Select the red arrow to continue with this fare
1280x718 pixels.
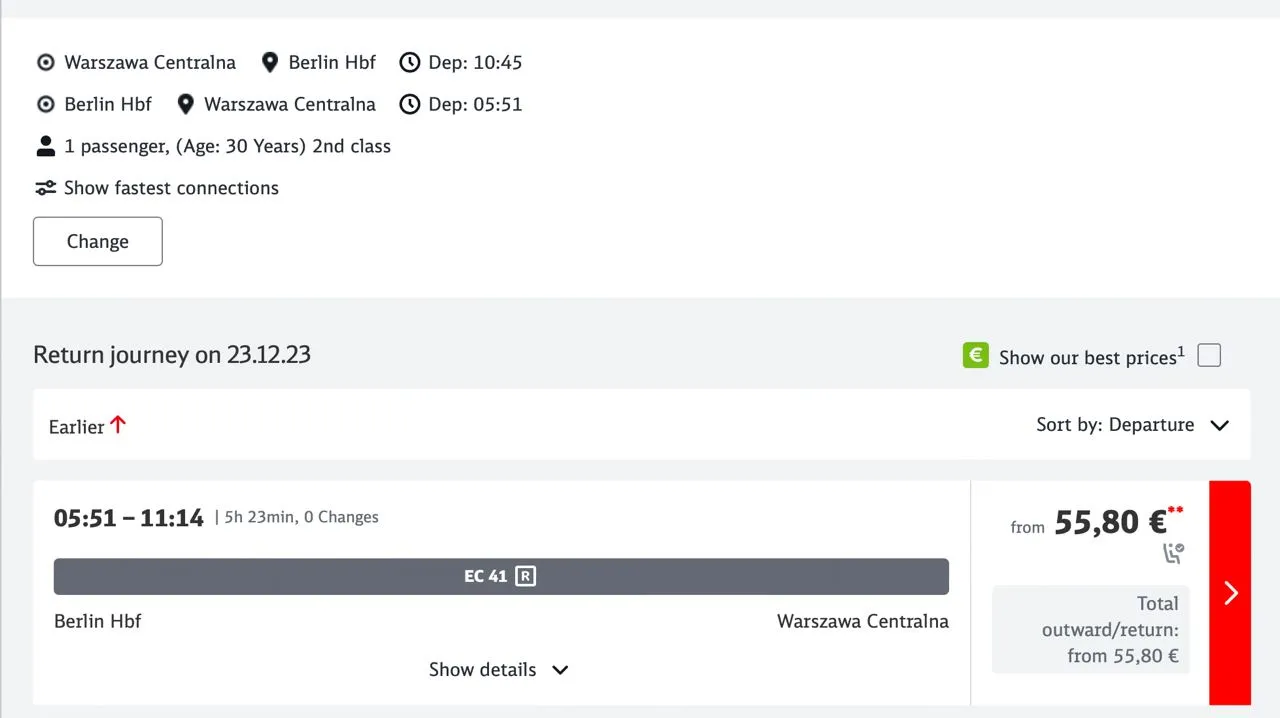tap(1230, 593)
